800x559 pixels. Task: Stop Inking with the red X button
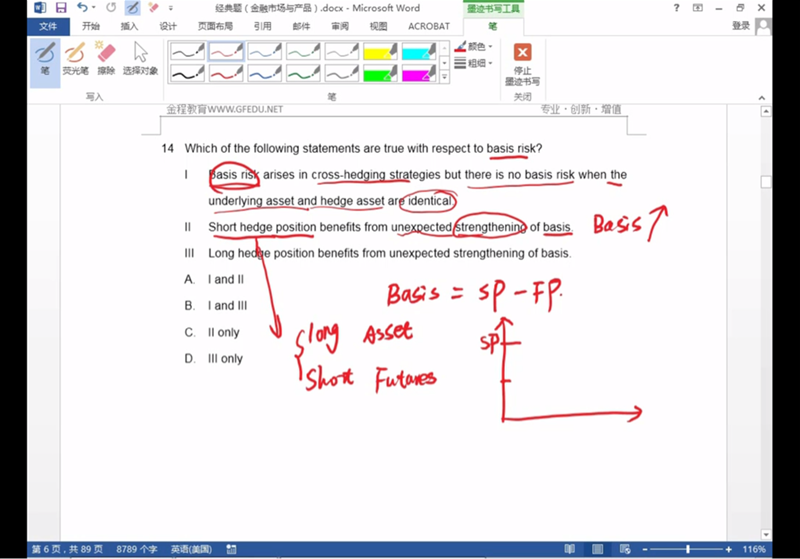point(522,64)
